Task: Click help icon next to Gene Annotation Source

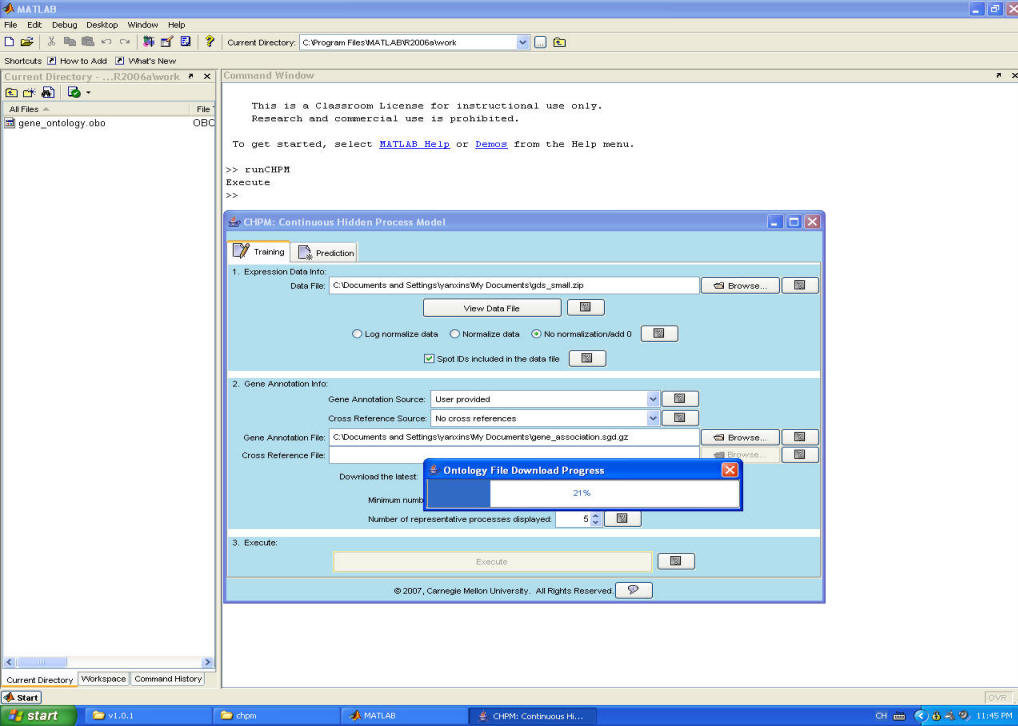Action: point(679,399)
